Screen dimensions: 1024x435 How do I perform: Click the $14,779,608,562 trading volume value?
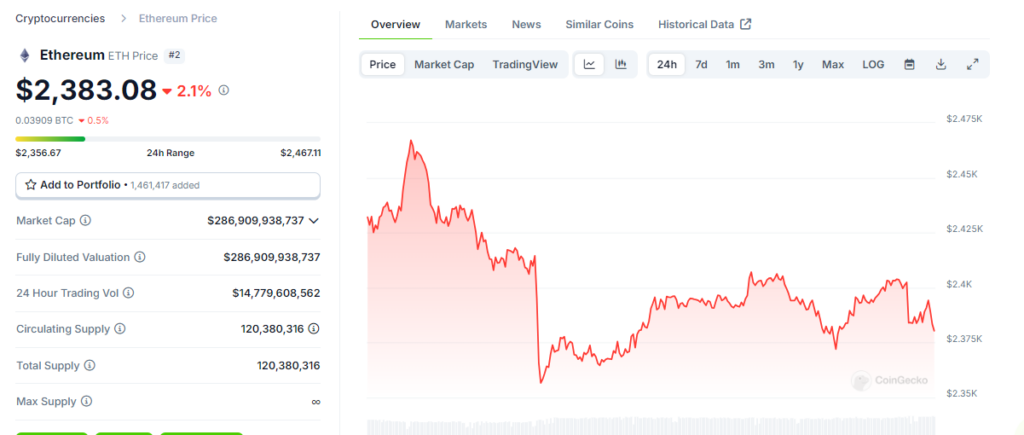(276, 293)
